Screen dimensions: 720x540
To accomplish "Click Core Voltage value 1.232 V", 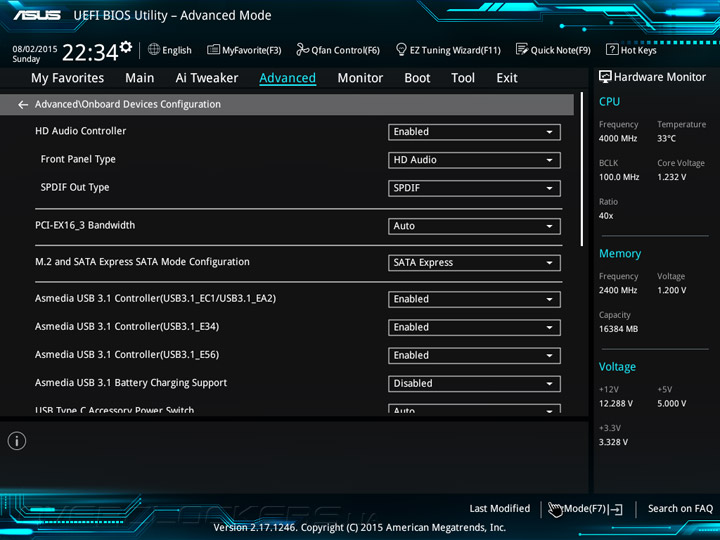I will pyautogui.click(x=671, y=177).
